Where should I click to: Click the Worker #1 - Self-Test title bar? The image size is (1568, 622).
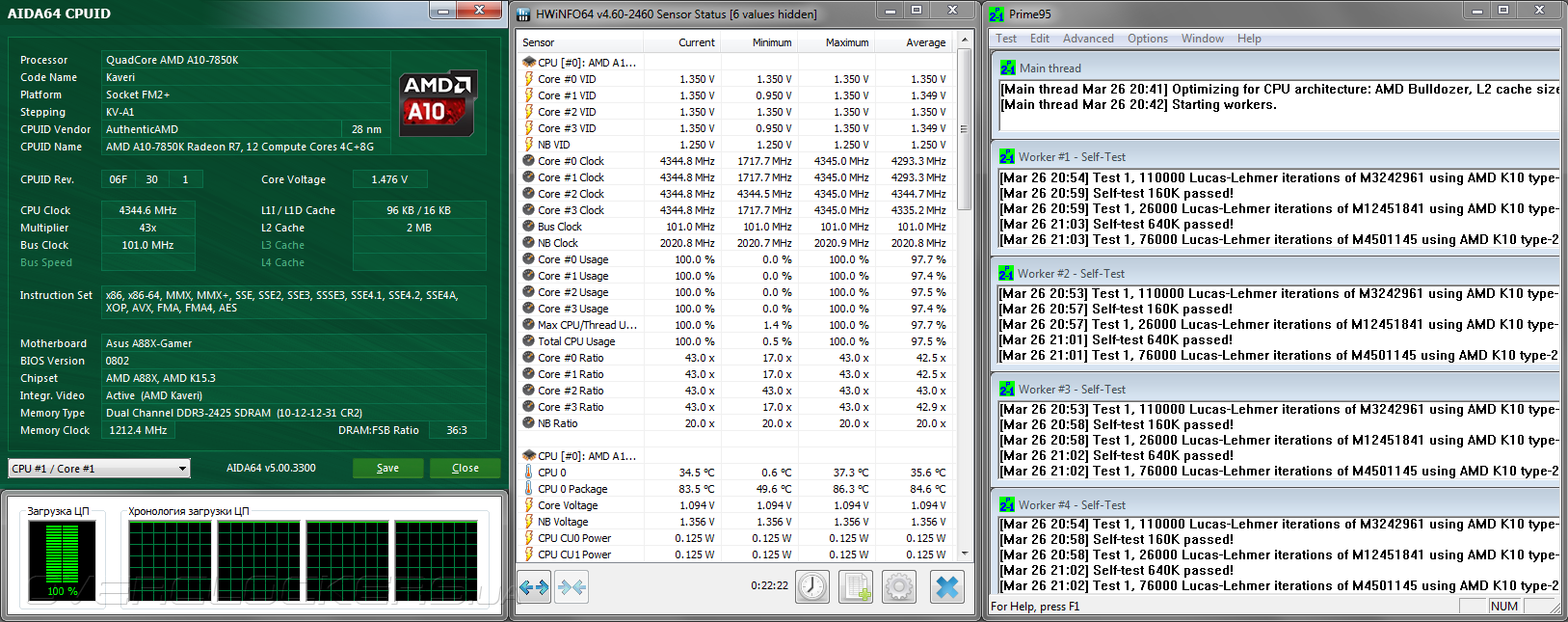pos(1275,156)
